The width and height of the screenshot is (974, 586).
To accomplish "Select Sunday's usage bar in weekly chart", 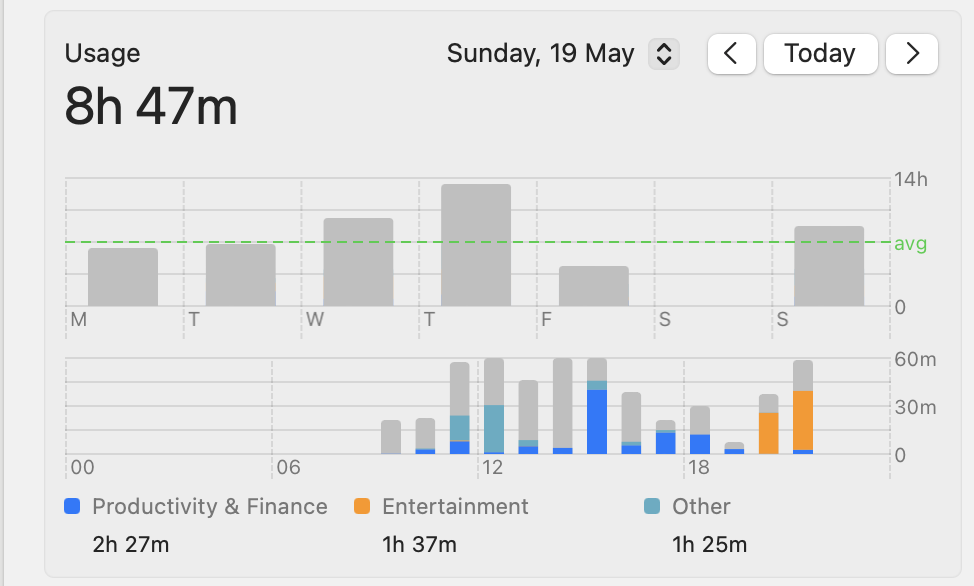I will [829, 266].
